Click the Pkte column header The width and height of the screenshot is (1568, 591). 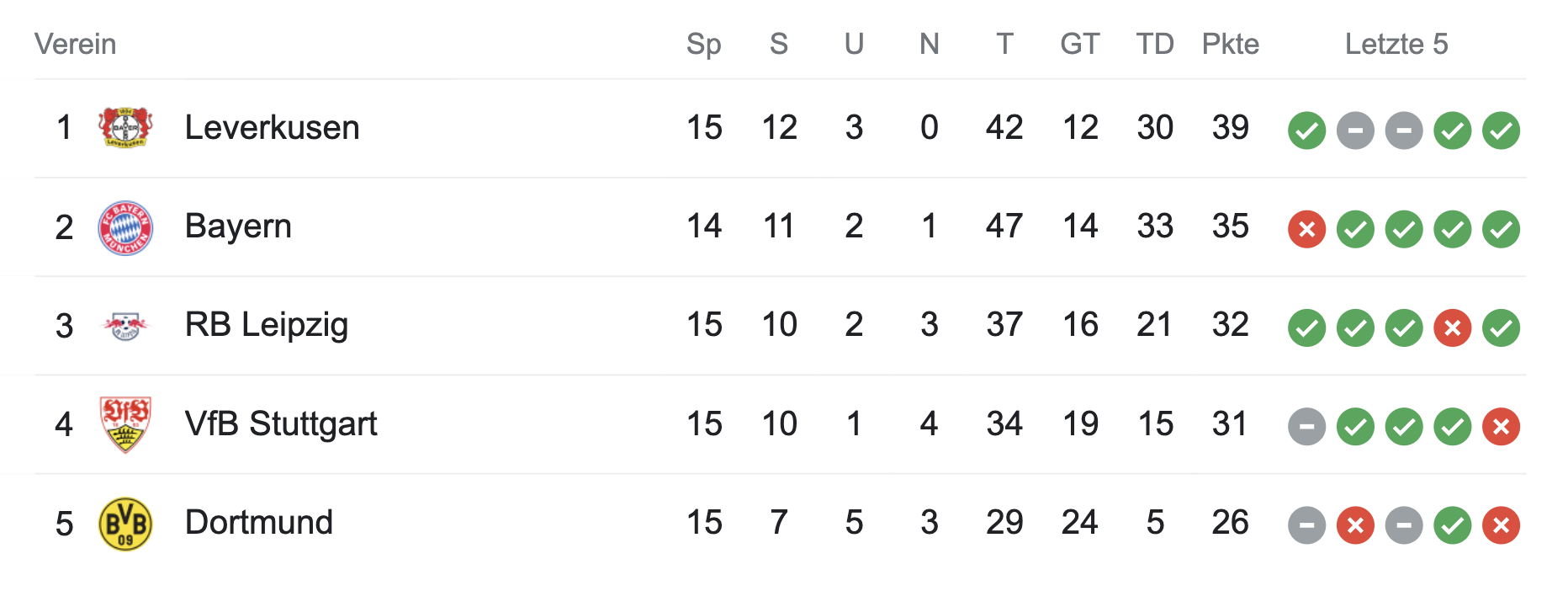[x=1230, y=44]
